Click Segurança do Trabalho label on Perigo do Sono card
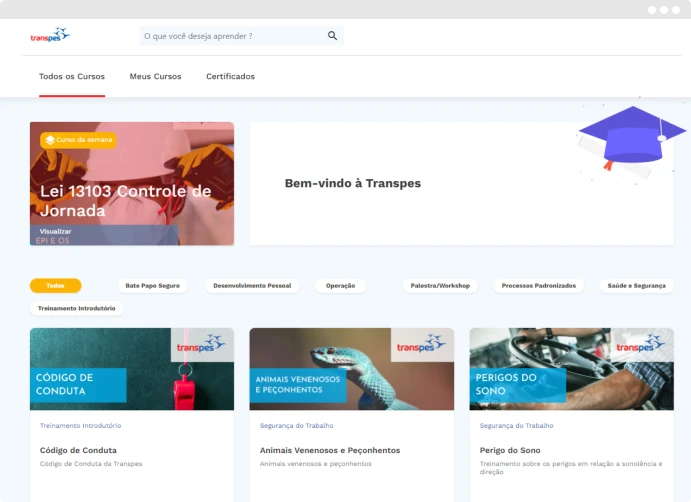 coord(516,425)
